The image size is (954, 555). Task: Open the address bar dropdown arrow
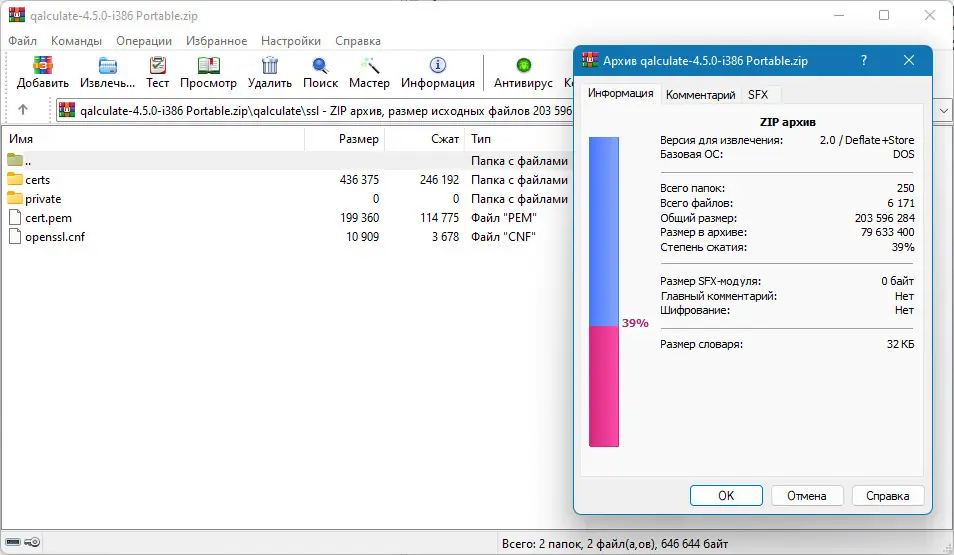click(944, 111)
